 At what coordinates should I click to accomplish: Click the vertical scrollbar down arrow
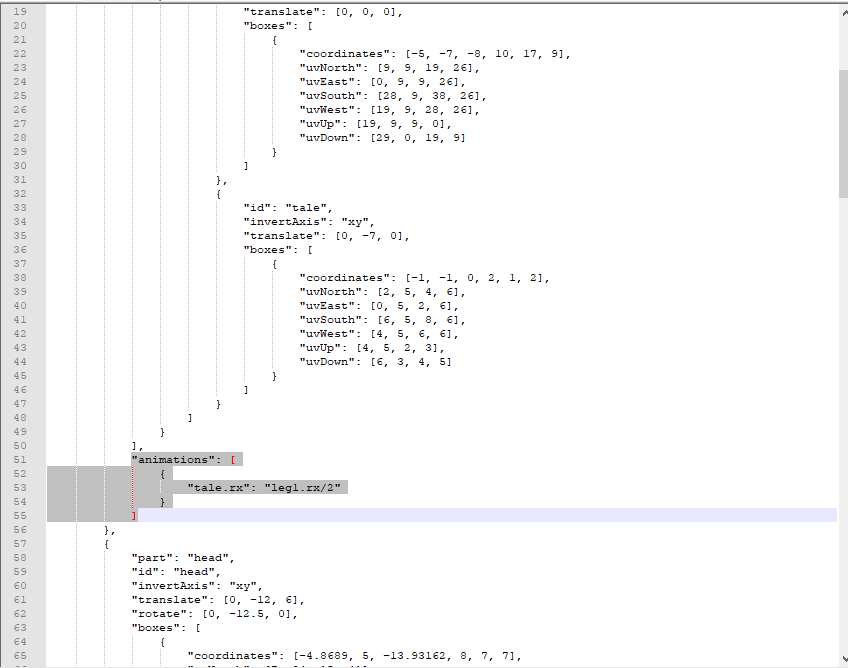844,658
